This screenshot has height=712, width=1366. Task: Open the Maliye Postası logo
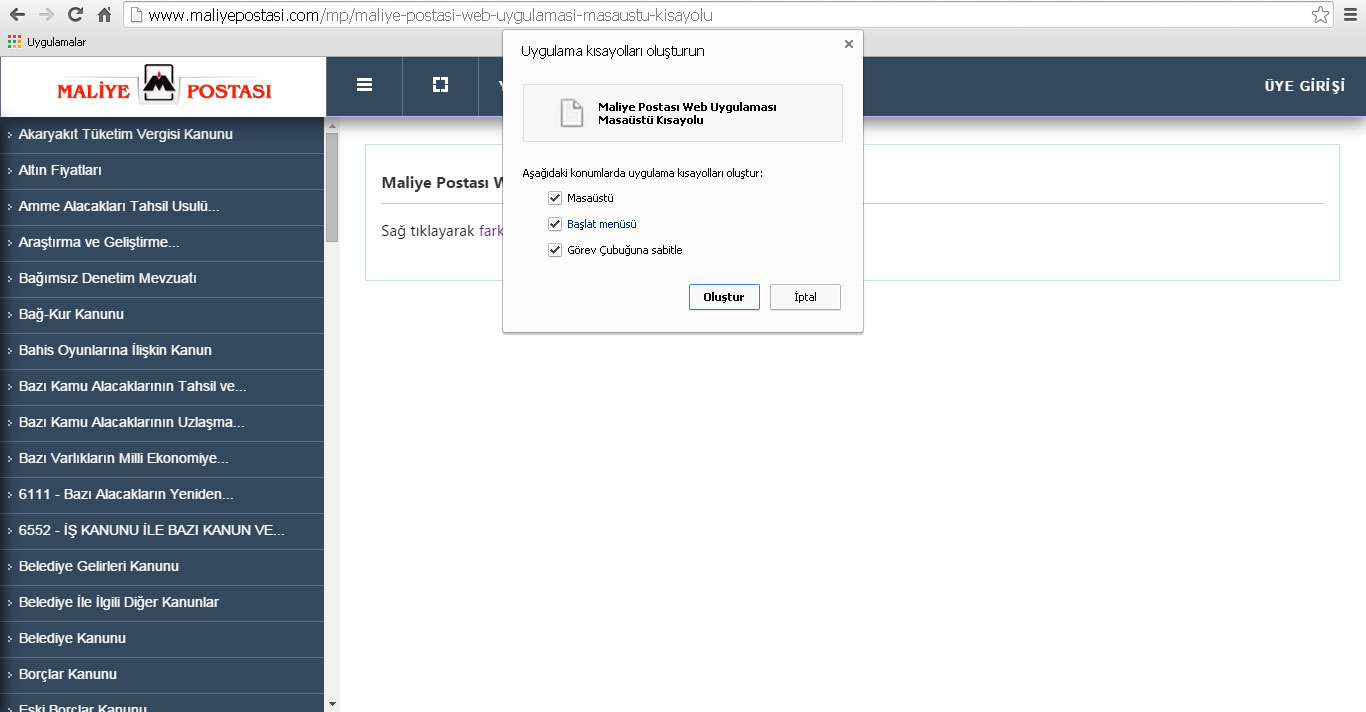164,87
